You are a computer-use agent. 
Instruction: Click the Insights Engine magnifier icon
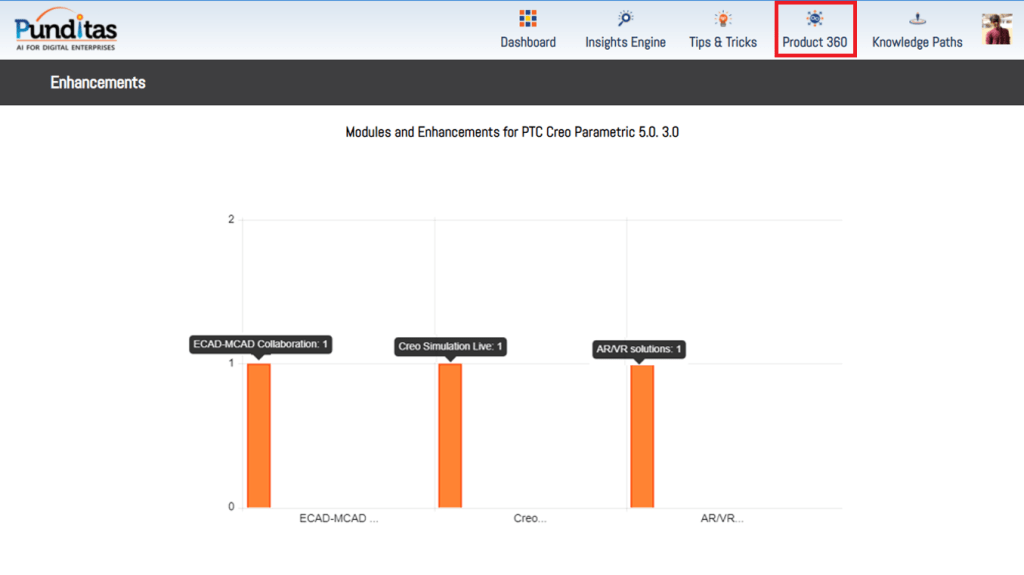point(625,18)
